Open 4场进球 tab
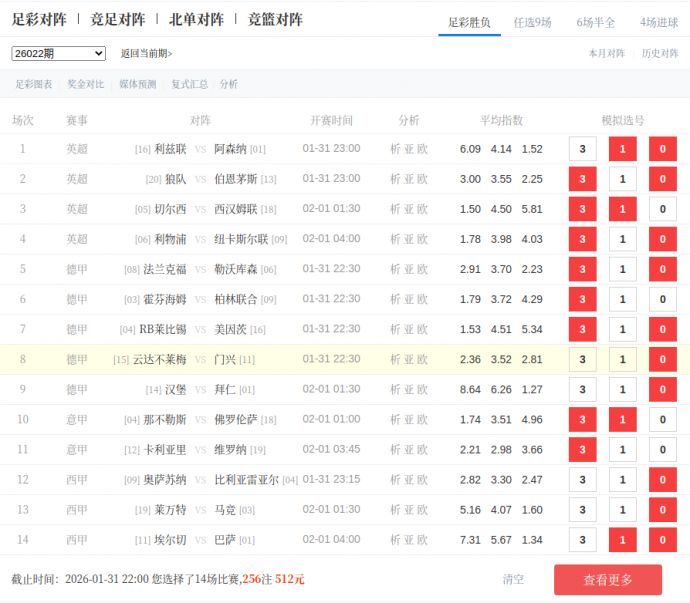The width and height of the screenshot is (690, 603). tap(659, 21)
